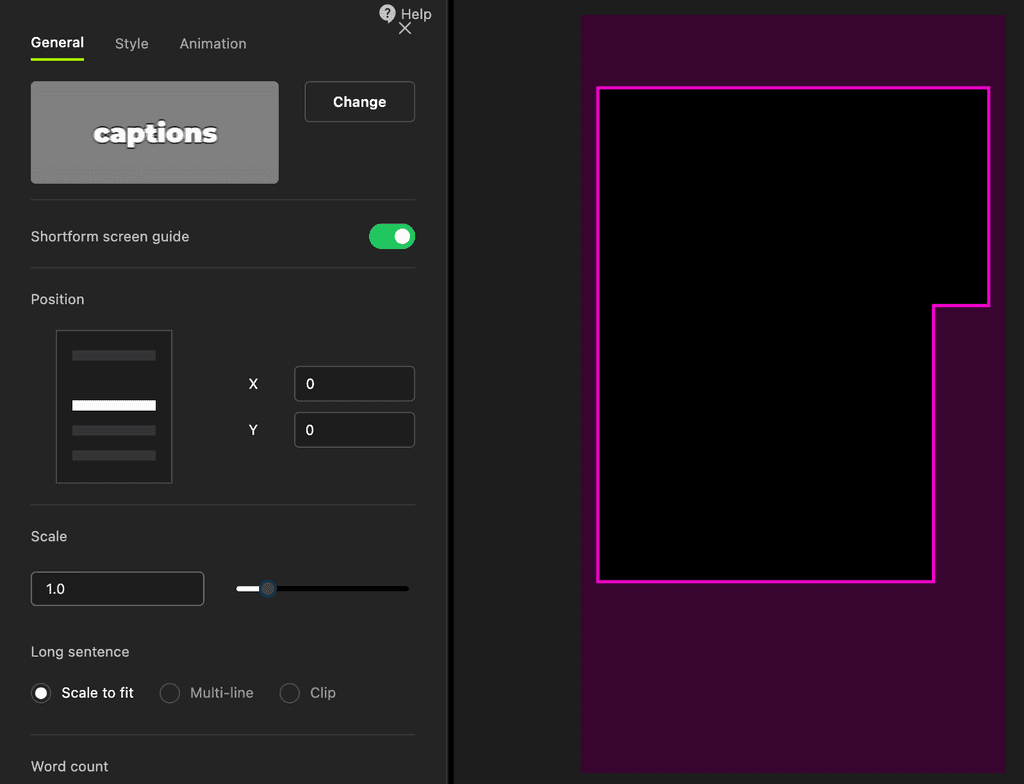
Task: Click the X position input field
Action: [x=354, y=383]
